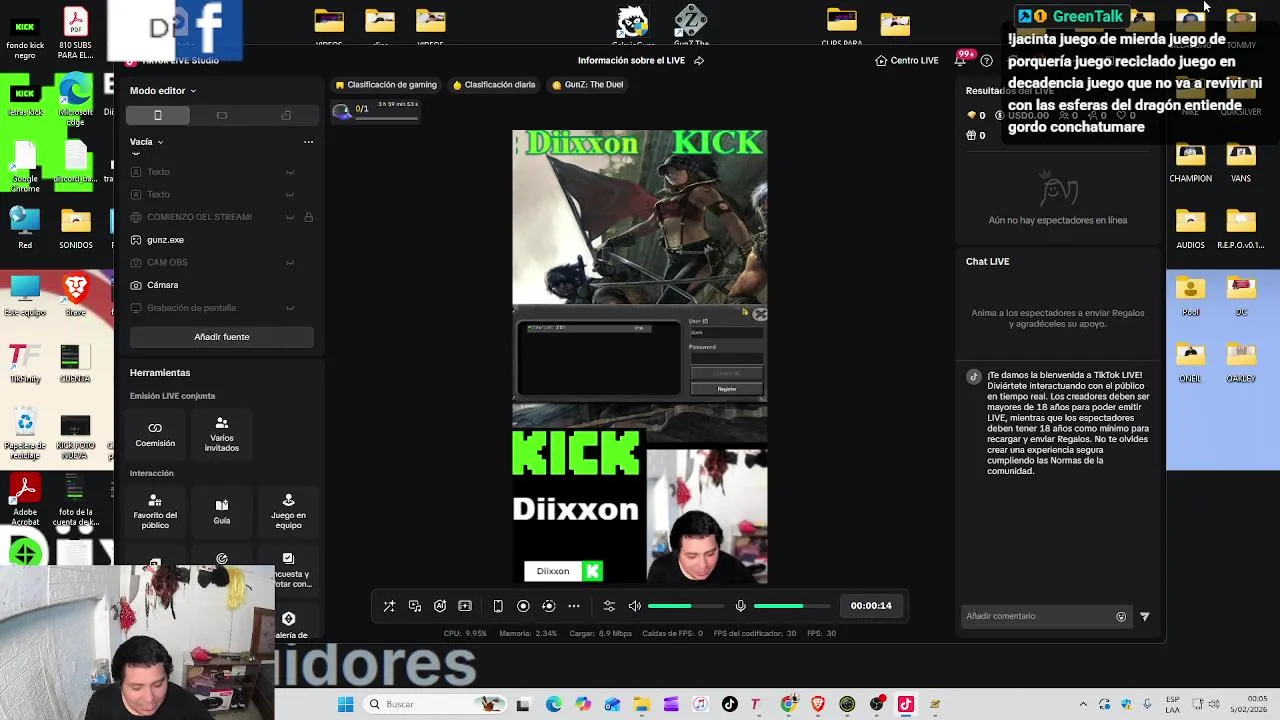Mute the speaker audio
Viewport: 1280px width, 720px height.
coord(634,606)
